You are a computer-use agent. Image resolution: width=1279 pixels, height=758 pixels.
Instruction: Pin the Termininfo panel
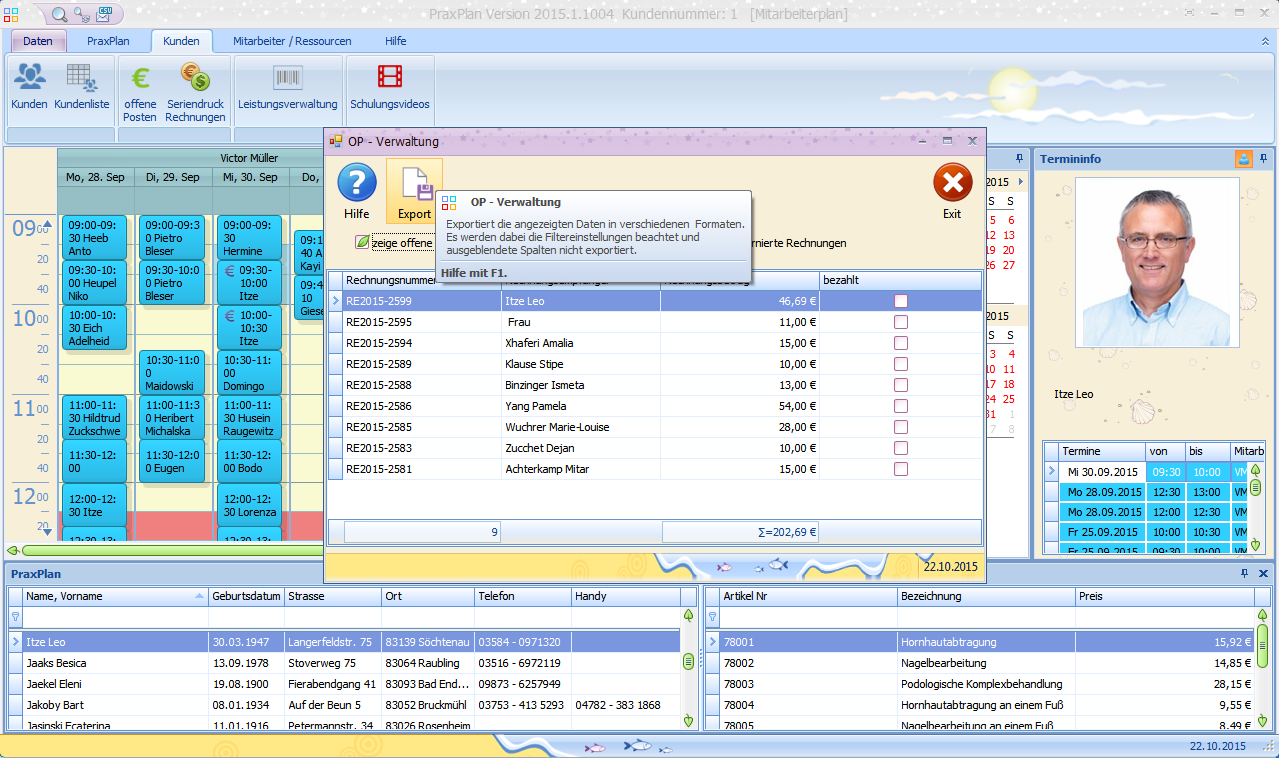point(1264,159)
